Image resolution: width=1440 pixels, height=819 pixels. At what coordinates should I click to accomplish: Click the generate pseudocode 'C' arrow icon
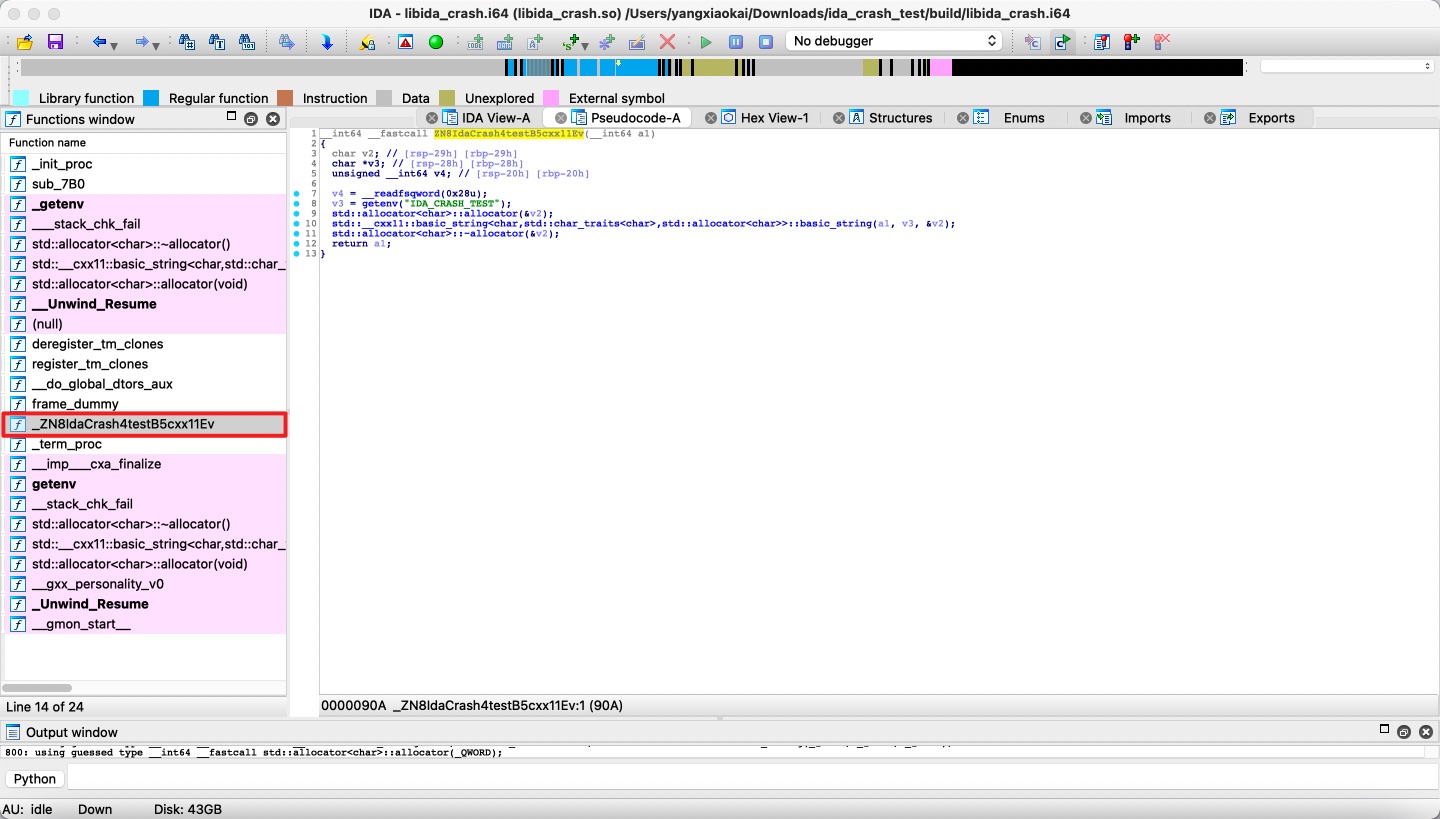(1032, 42)
